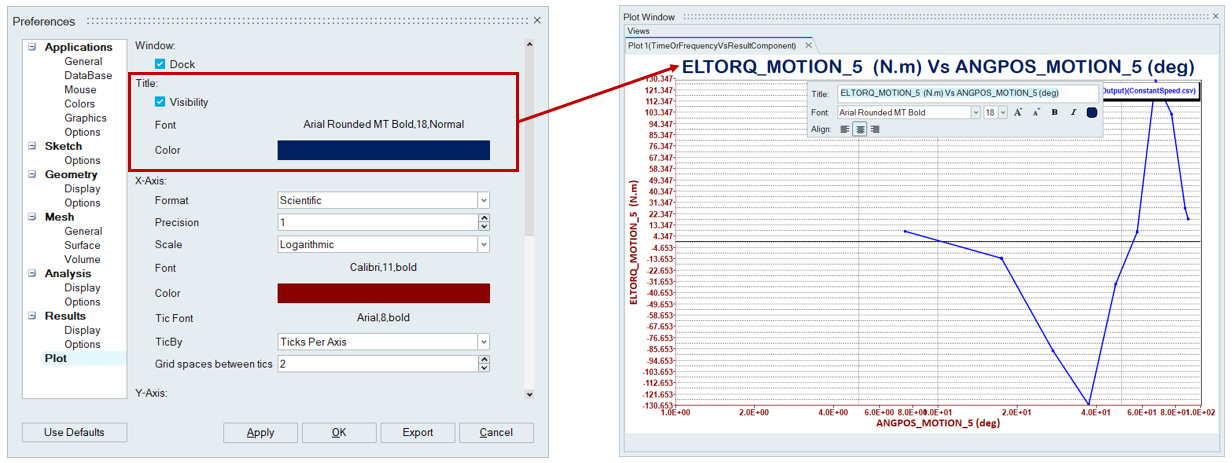1232x463 pixels.
Task: Collapse the Applications tree node
Action: pos(32,47)
